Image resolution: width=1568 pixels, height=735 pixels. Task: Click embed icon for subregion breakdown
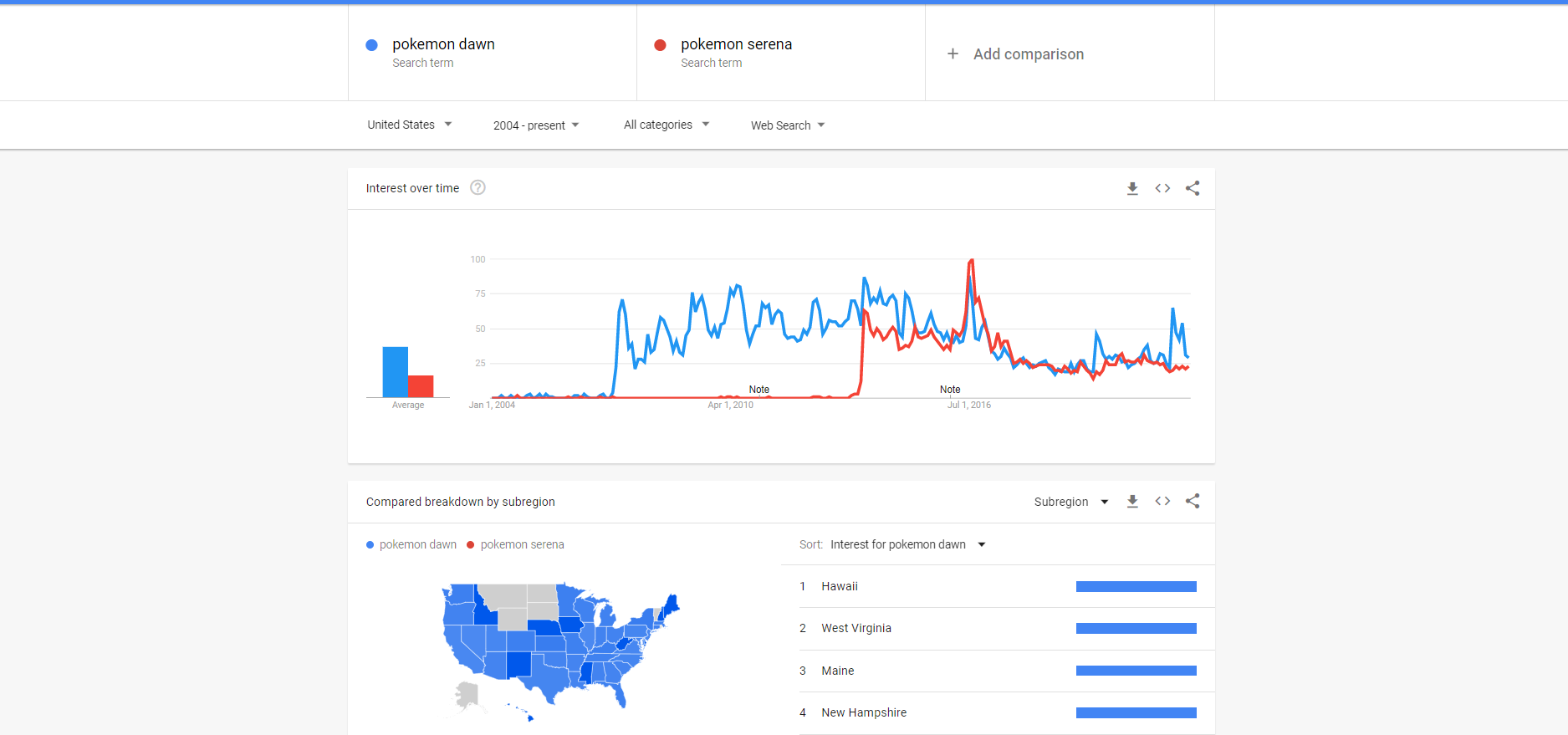[1162, 502]
